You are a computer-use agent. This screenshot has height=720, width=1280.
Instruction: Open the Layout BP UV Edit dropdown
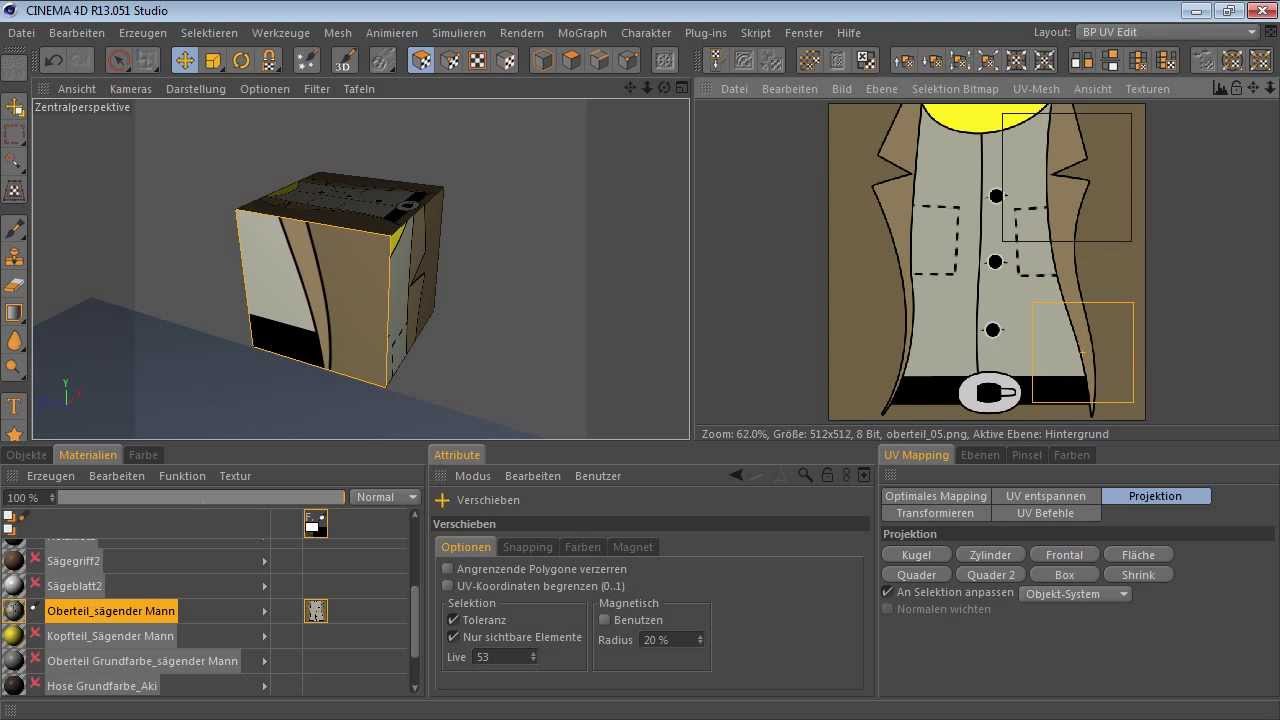[1167, 32]
